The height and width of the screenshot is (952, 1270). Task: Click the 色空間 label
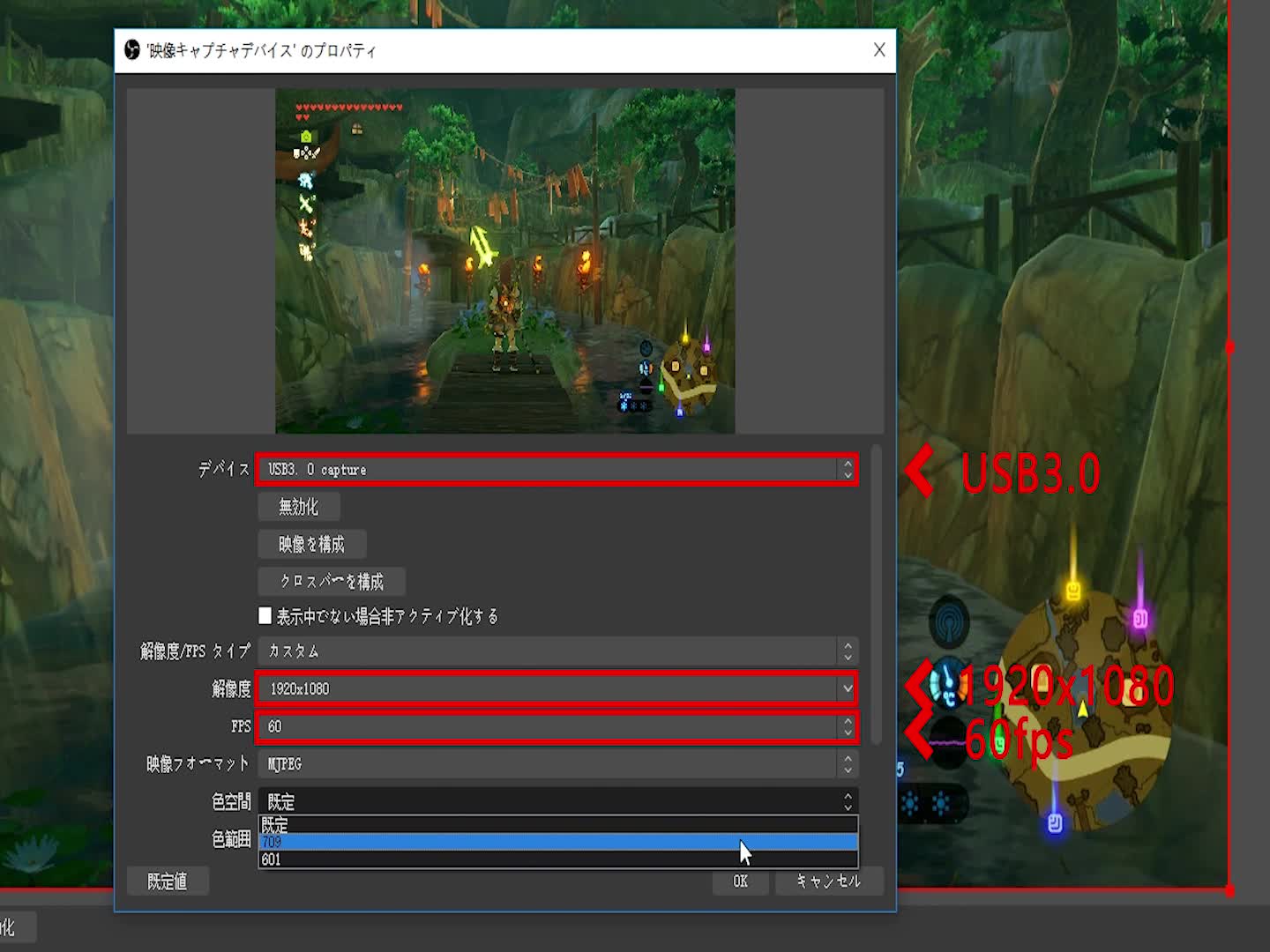click(231, 801)
